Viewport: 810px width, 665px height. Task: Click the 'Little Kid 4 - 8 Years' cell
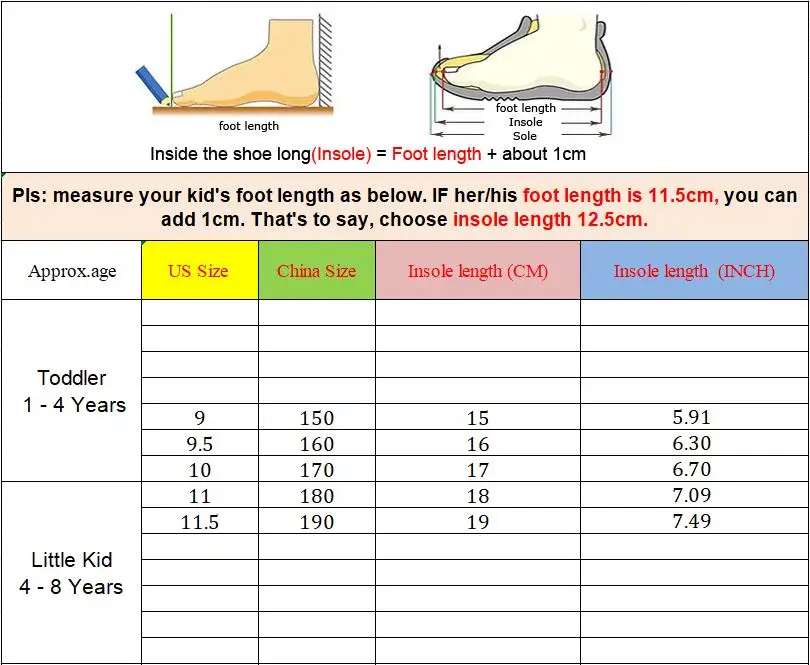pos(71,573)
